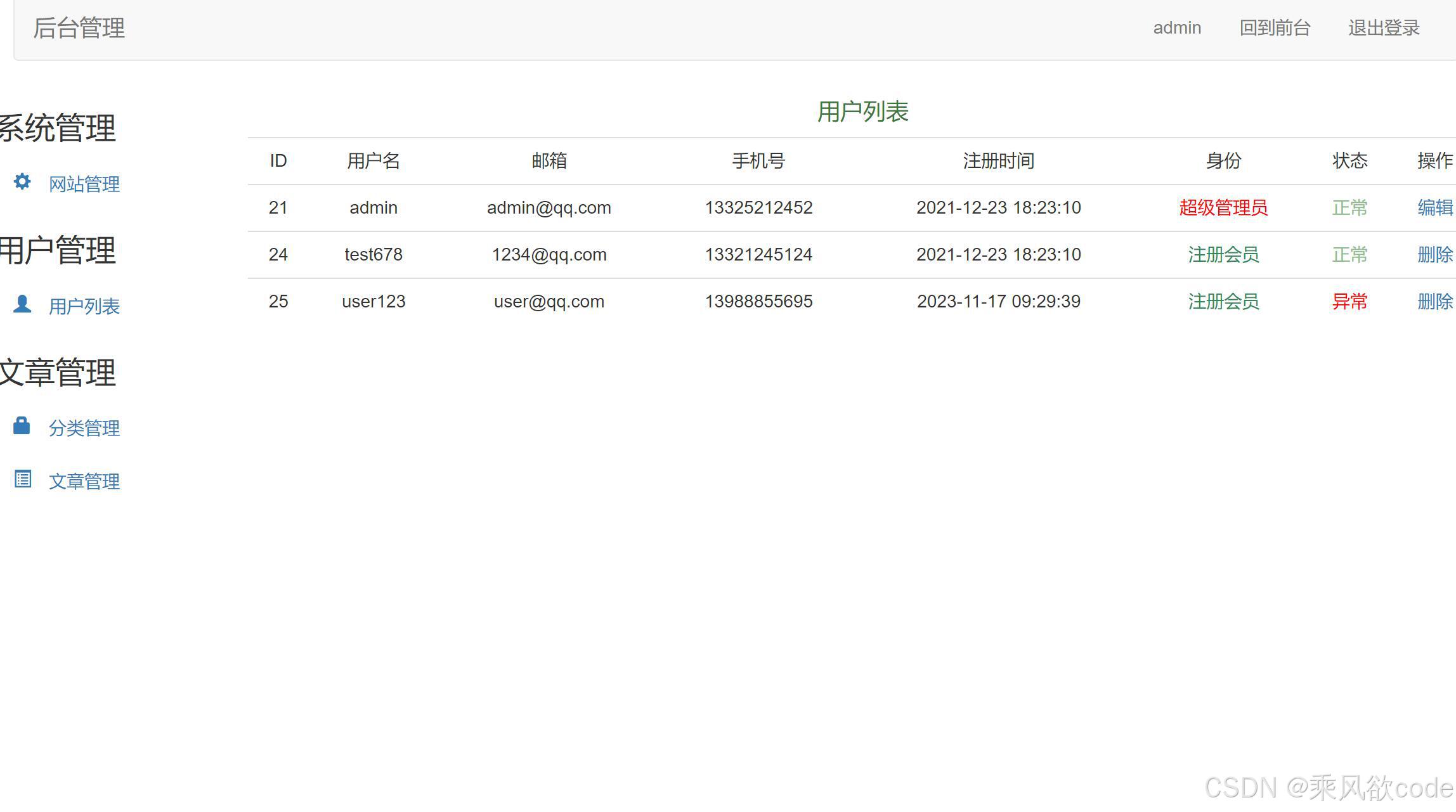The image size is (1456, 812).
Task: Click the 后台管理 brand title
Action: 79,28
